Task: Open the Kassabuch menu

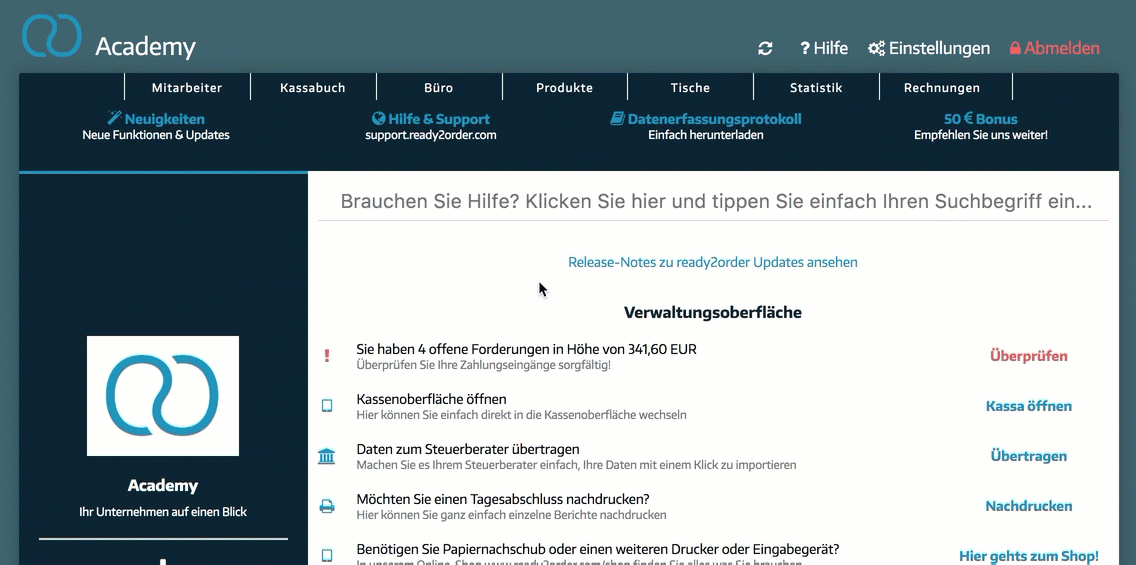Action: coord(313,88)
